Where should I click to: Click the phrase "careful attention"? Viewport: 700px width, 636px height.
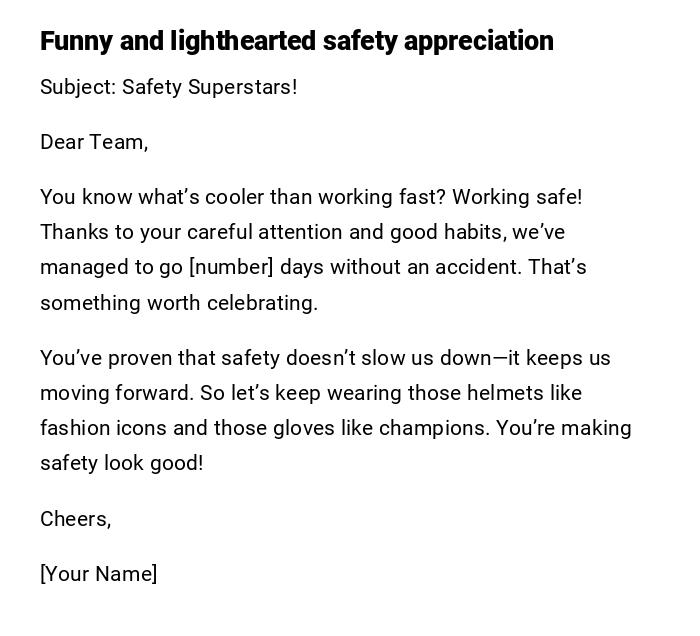click(x=264, y=232)
